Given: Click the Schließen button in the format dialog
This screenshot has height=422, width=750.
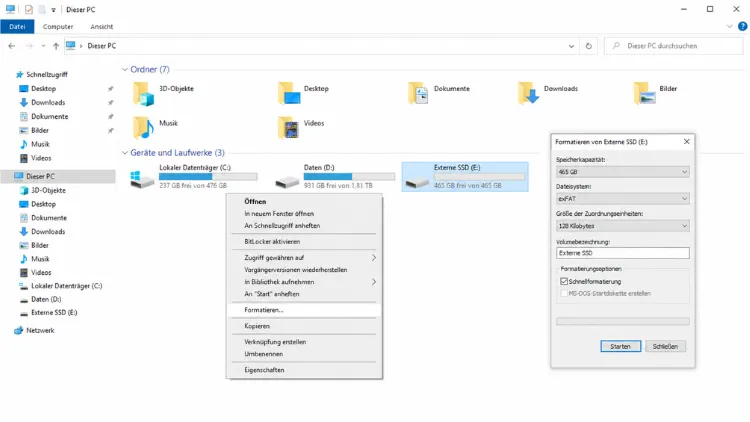Looking at the screenshot, I should (x=665, y=346).
